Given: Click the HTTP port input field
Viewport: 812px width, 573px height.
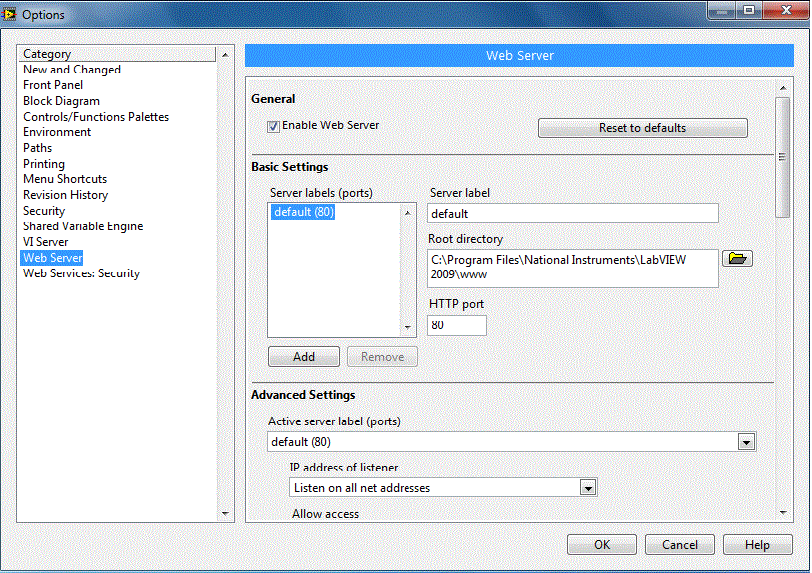Looking at the screenshot, I should (x=457, y=326).
